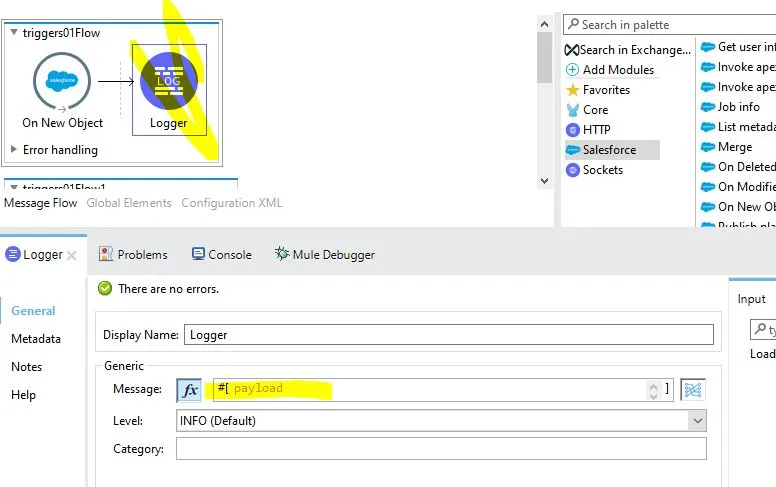The width and height of the screenshot is (776, 487).
Task: Open the Configuration XML tab
Action: tap(232, 203)
